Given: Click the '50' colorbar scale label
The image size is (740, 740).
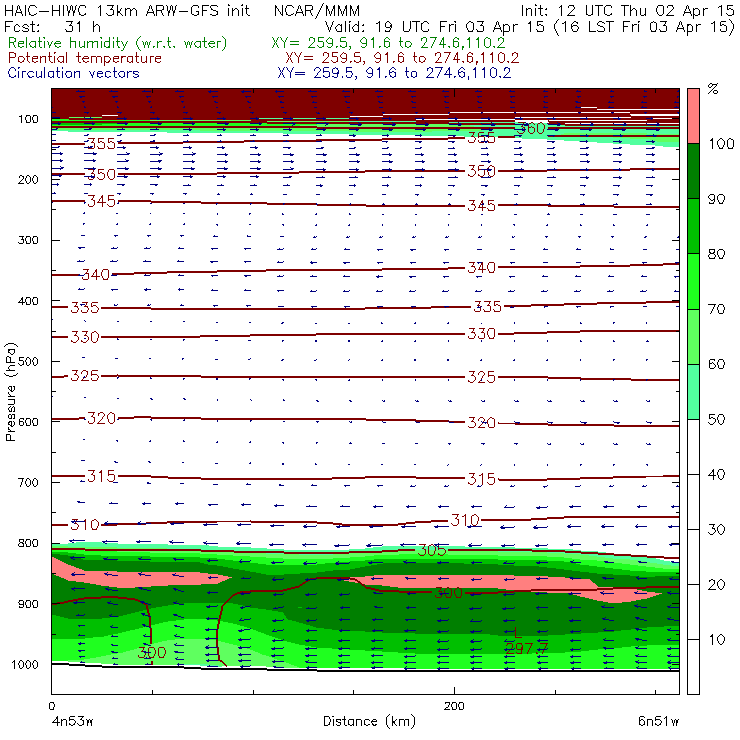Looking at the screenshot, I should pos(716,419).
